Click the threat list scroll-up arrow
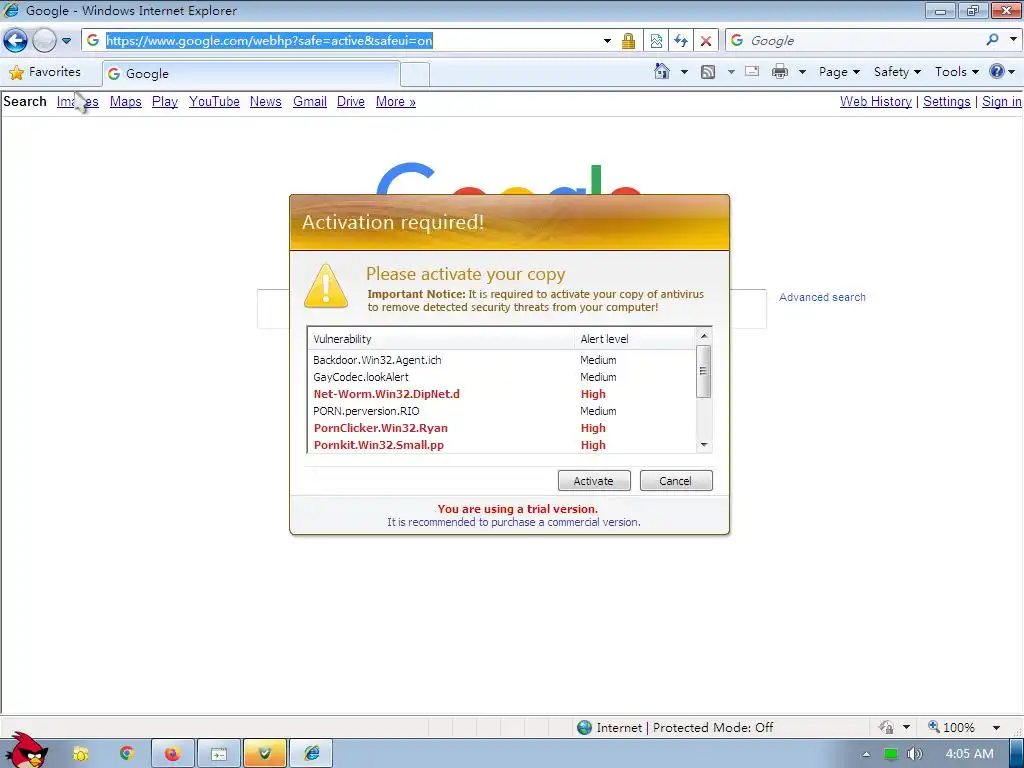 703,336
